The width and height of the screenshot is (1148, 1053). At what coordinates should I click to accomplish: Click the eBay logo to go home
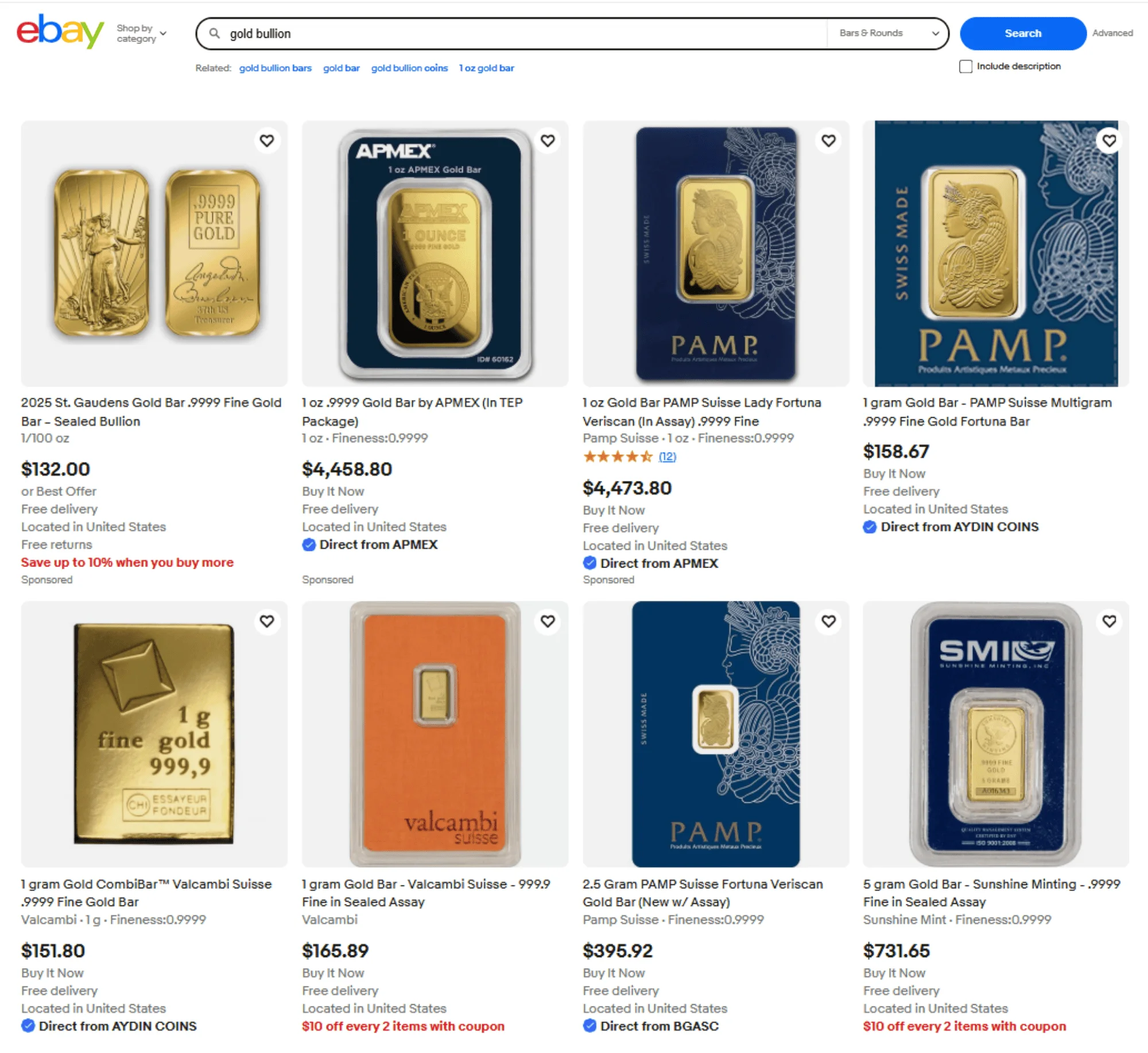pyautogui.click(x=58, y=32)
